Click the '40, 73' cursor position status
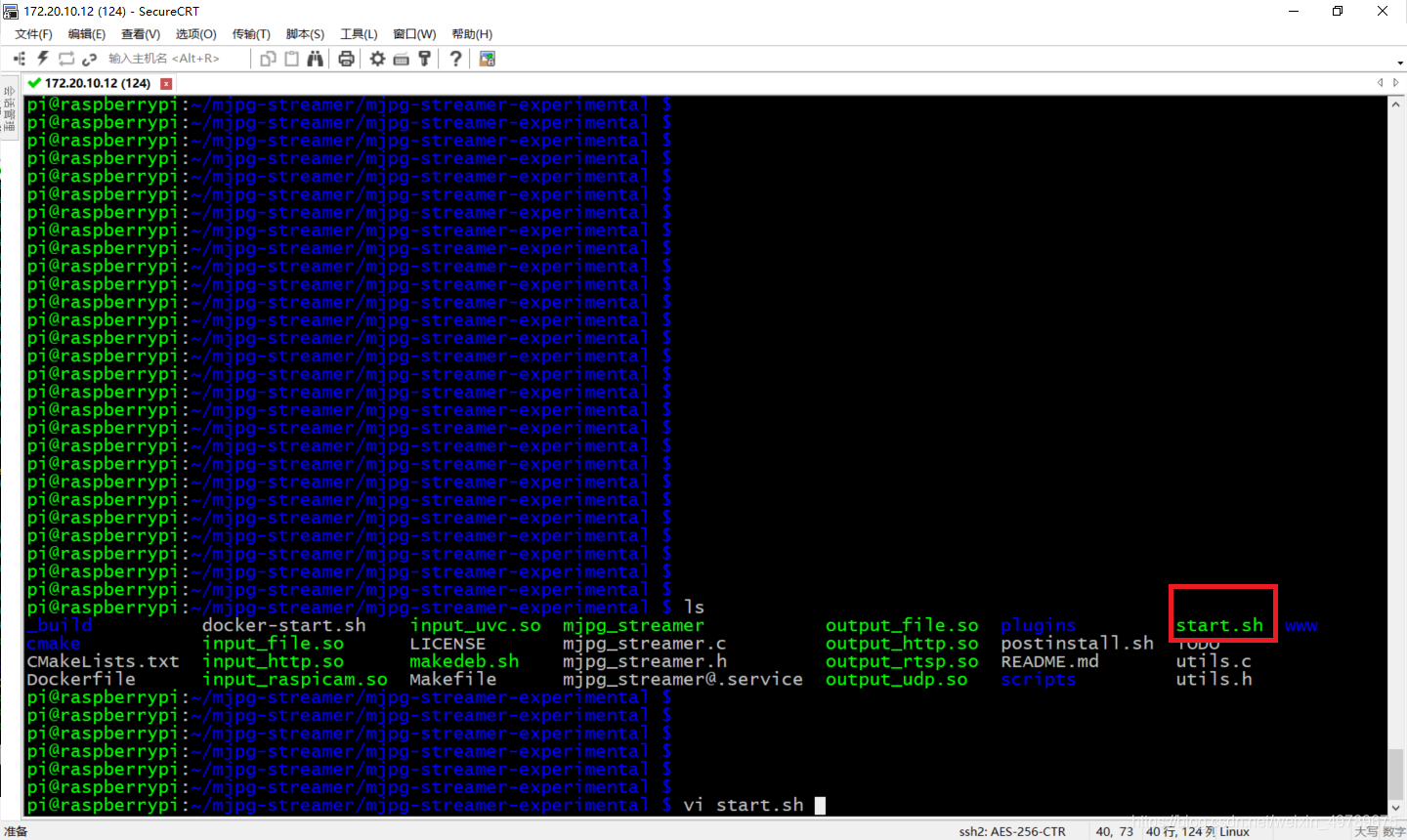Viewport: 1407px width, 840px height. (x=1115, y=832)
